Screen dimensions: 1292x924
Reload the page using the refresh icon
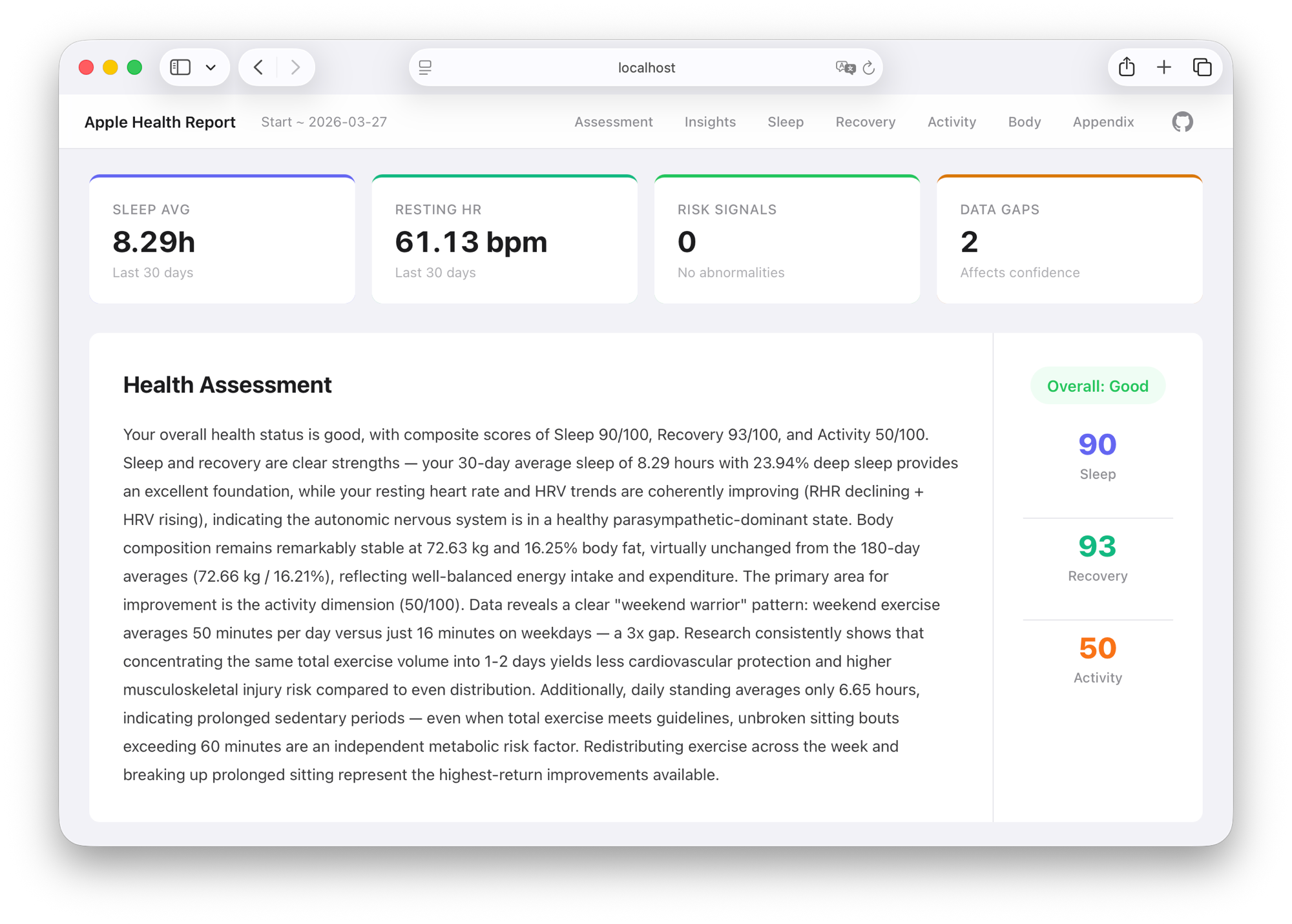pyautogui.click(x=868, y=67)
